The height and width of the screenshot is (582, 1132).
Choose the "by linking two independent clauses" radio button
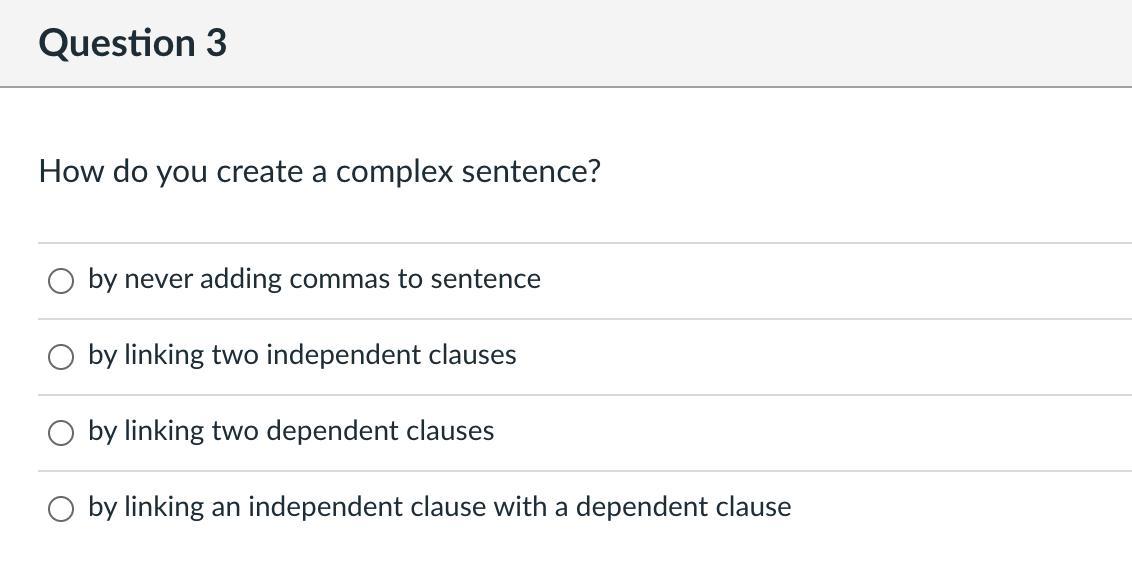(61, 357)
